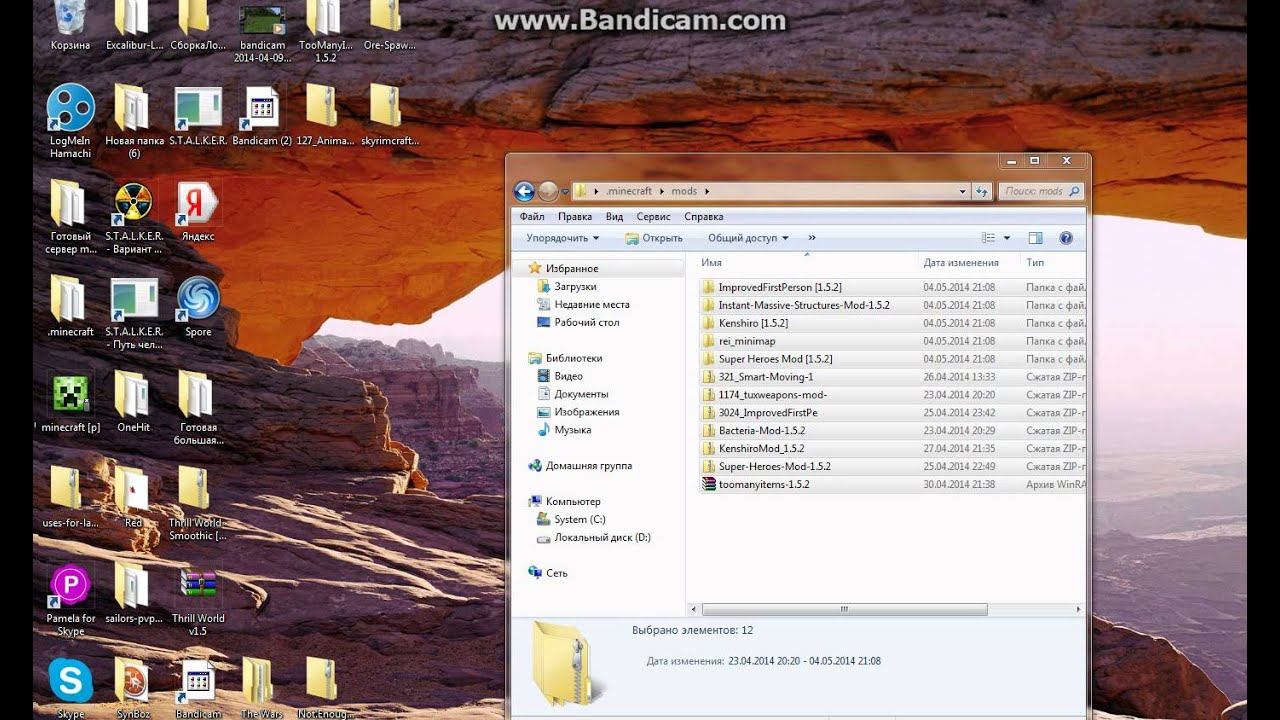Click arrow between .minecraft and mods
1280x720 pixels.
(x=662, y=191)
